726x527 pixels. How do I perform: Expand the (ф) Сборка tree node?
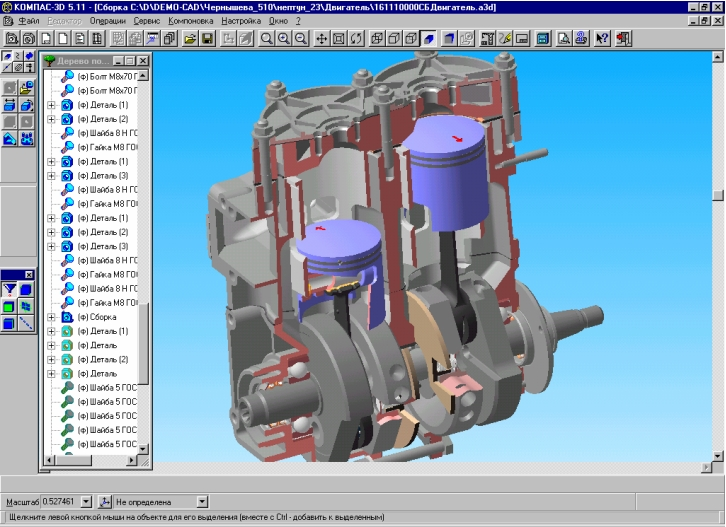[x=51, y=317]
